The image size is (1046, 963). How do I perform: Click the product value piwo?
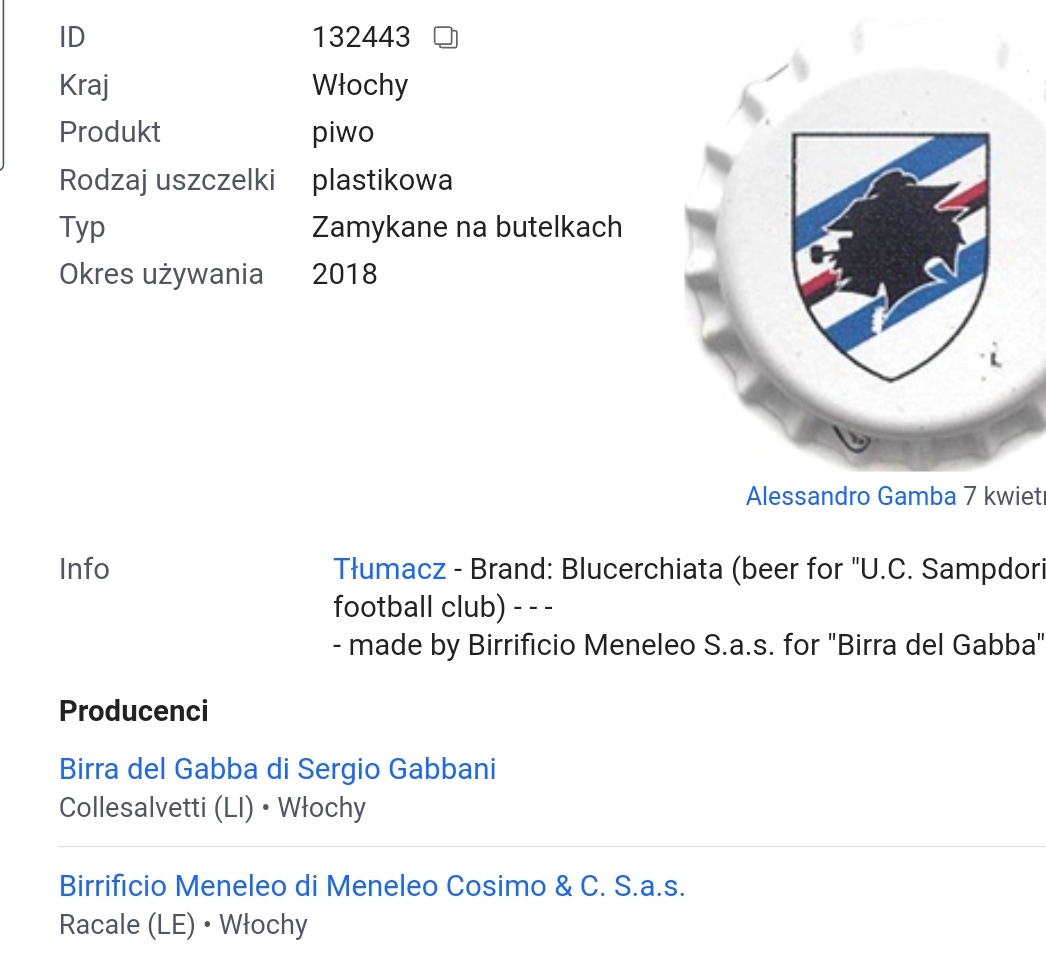click(343, 132)
